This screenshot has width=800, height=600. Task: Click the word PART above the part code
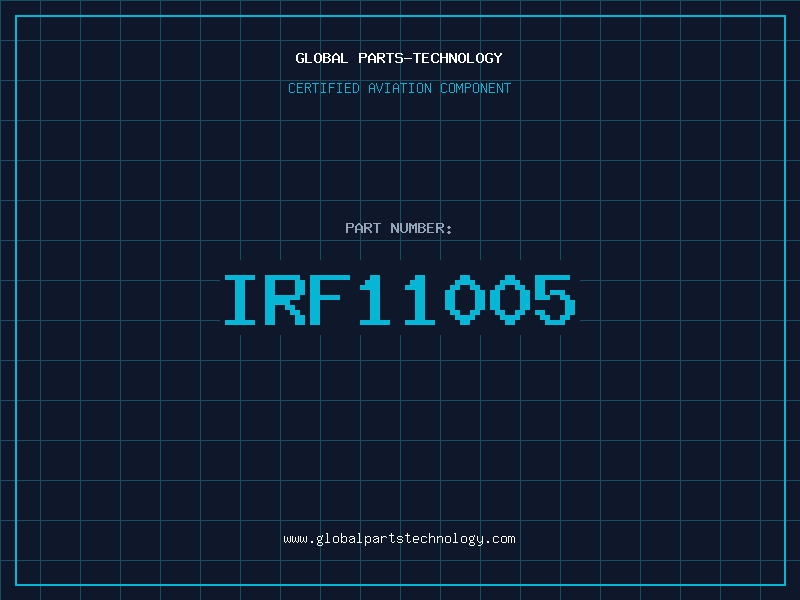tap(362, 228)
